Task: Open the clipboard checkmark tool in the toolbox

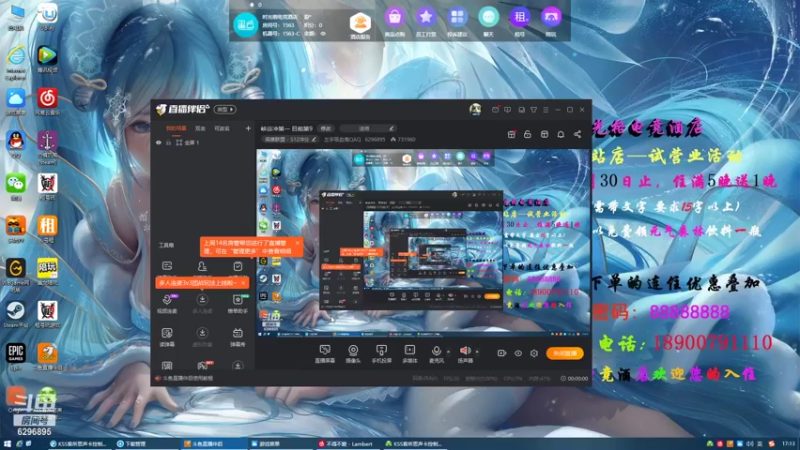Action: 237,266
